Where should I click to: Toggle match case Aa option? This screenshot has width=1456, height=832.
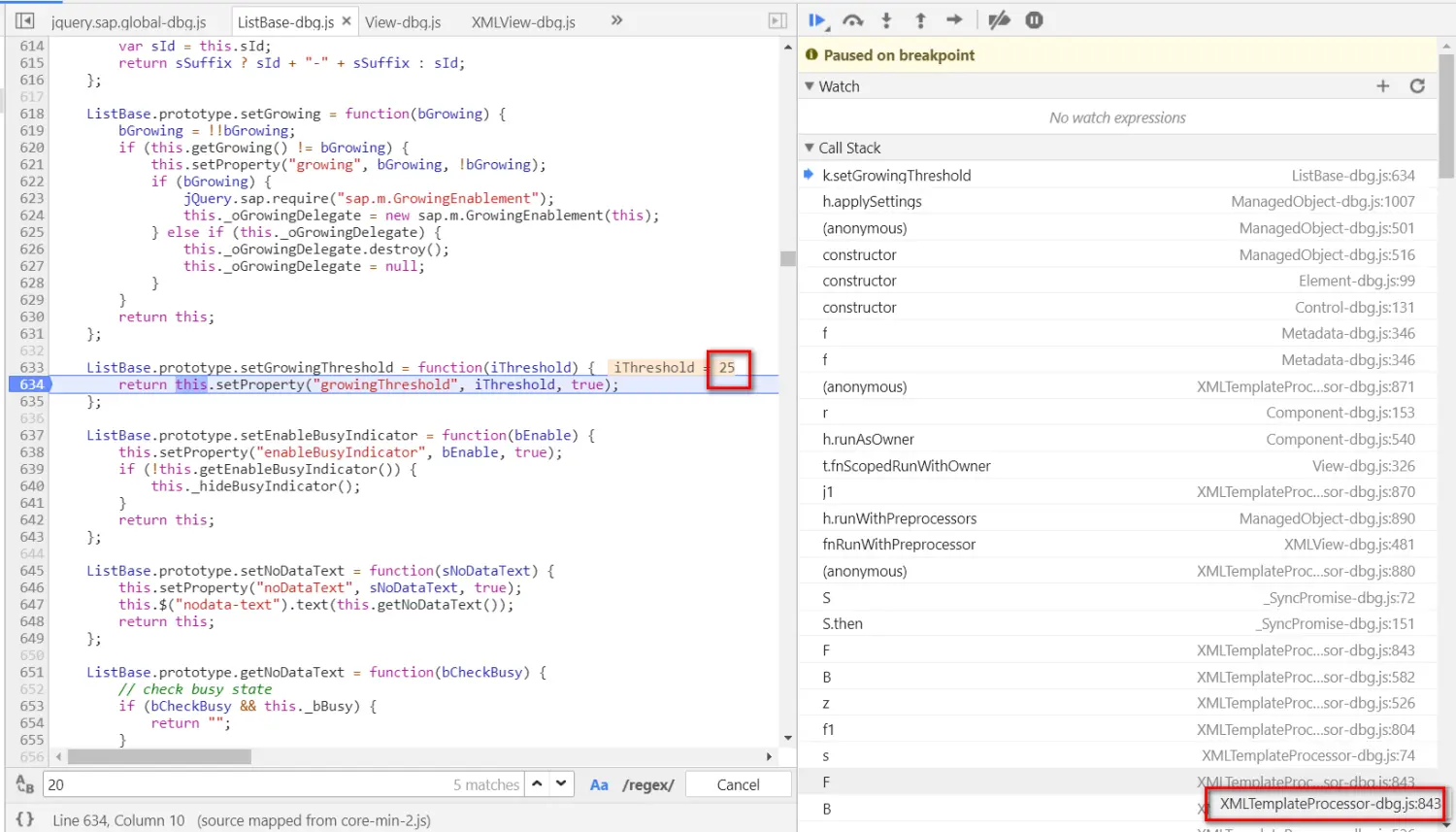click(599, 784)
